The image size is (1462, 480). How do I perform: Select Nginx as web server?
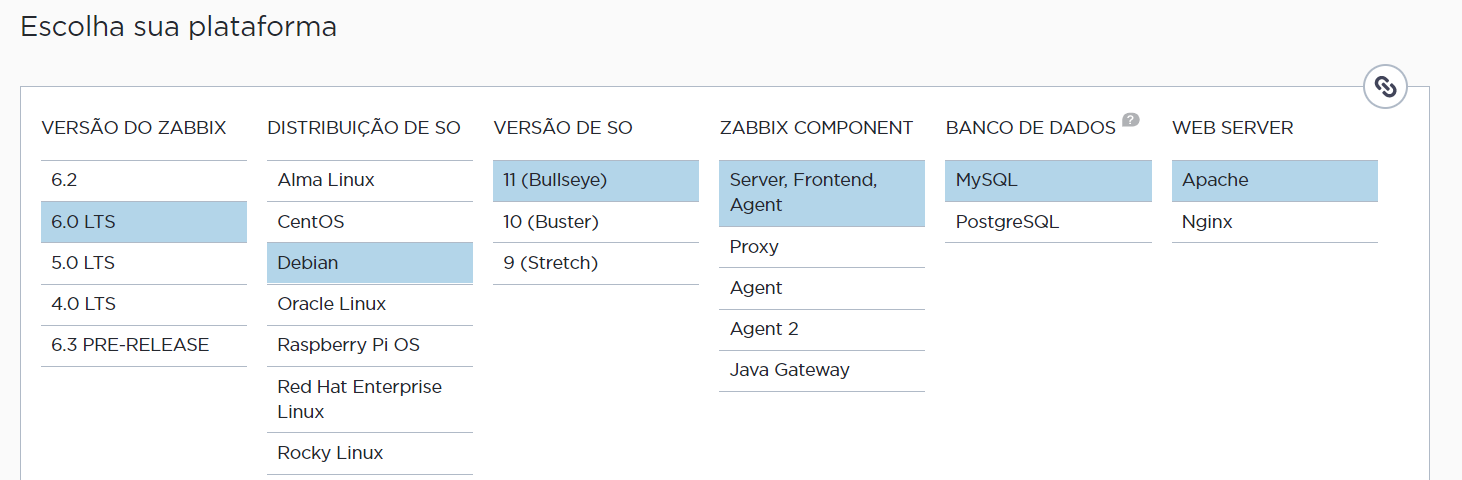(1275, 222)
